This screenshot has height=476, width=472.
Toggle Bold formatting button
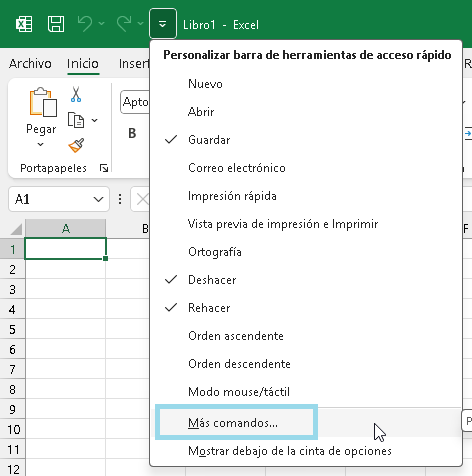(x=132, y=133)
